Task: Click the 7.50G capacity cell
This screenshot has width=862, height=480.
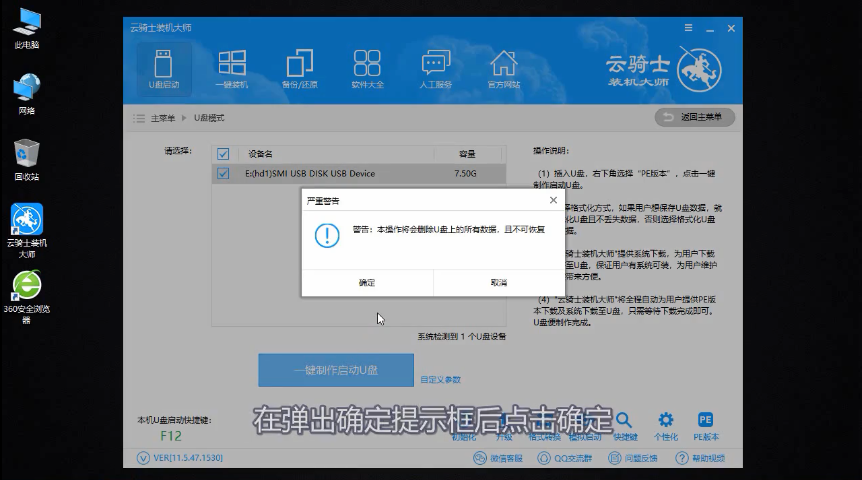Action: pos(465,173)
